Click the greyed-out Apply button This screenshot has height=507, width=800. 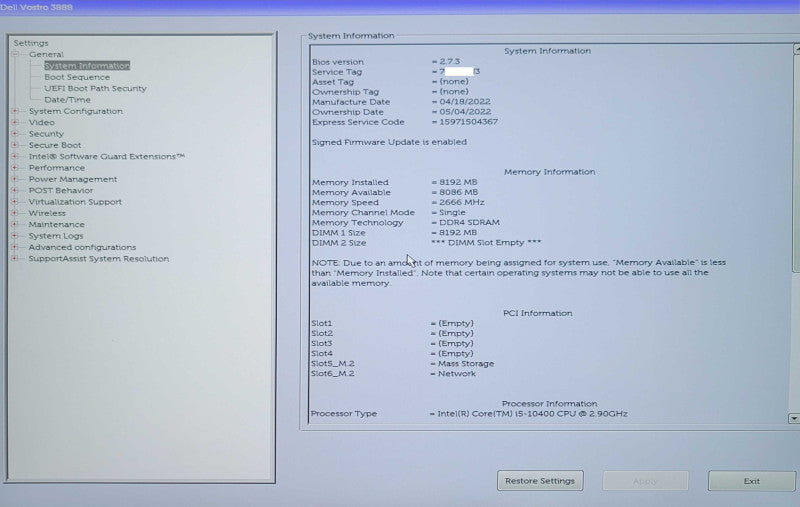coord(645,480)
